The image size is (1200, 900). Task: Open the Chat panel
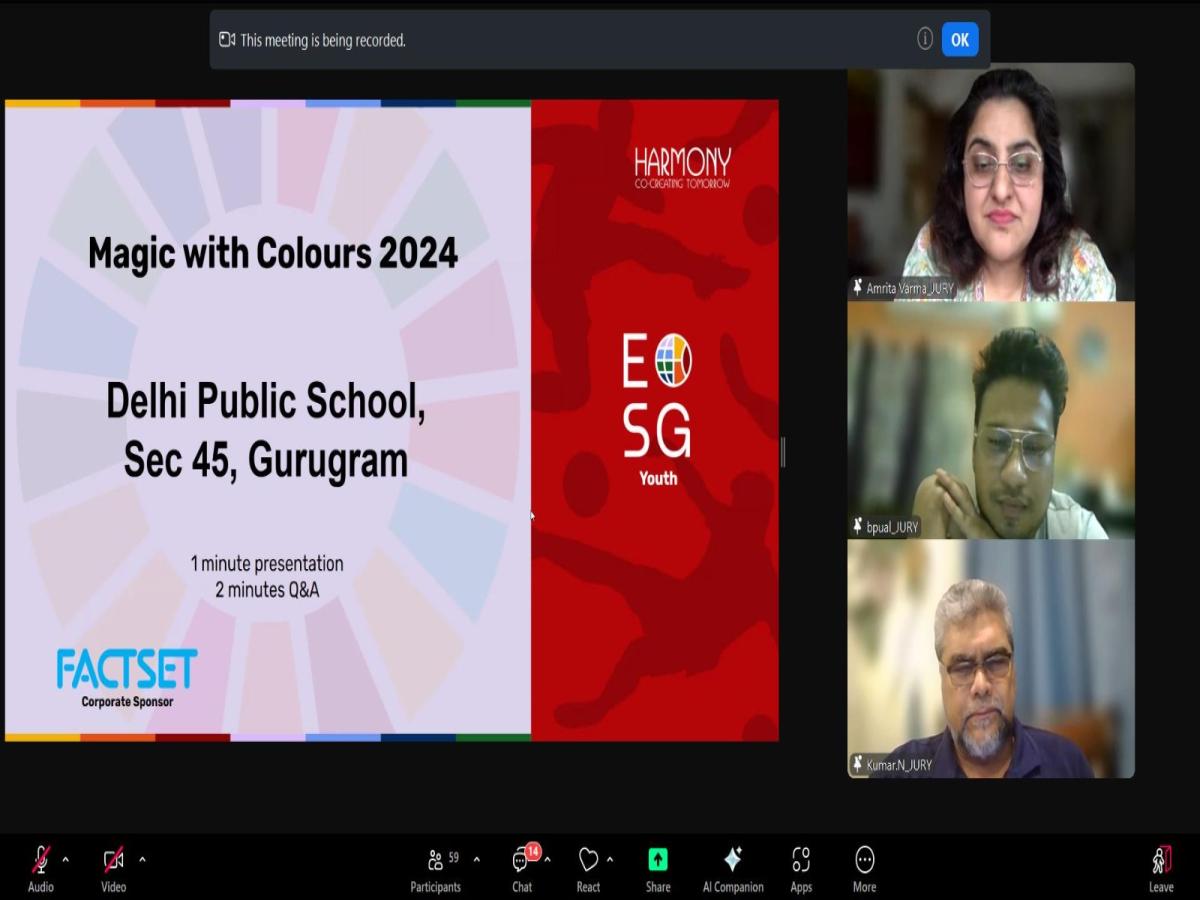click(x=522, y=868)
